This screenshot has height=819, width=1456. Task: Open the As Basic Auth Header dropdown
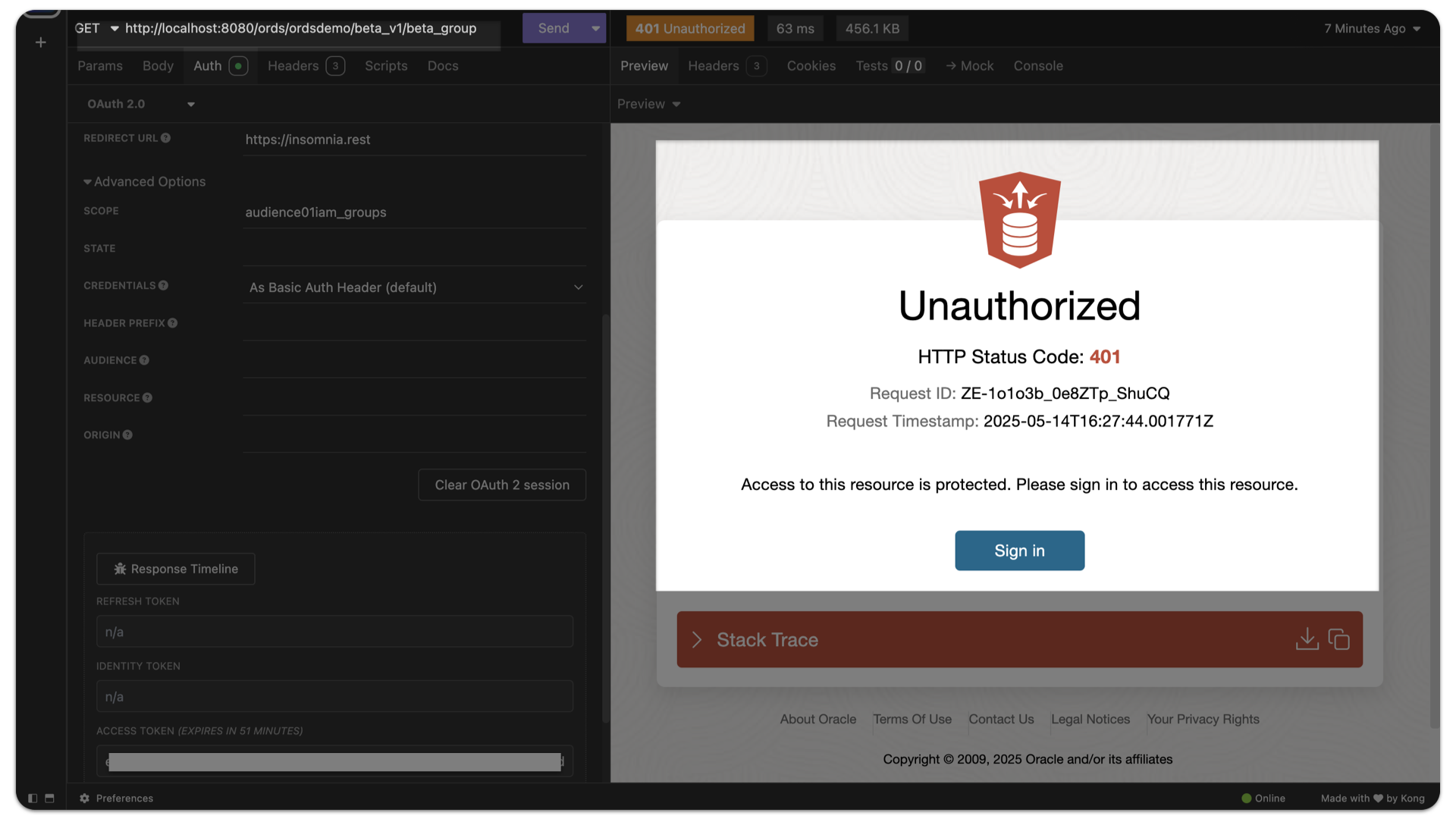tap(416, 287)
